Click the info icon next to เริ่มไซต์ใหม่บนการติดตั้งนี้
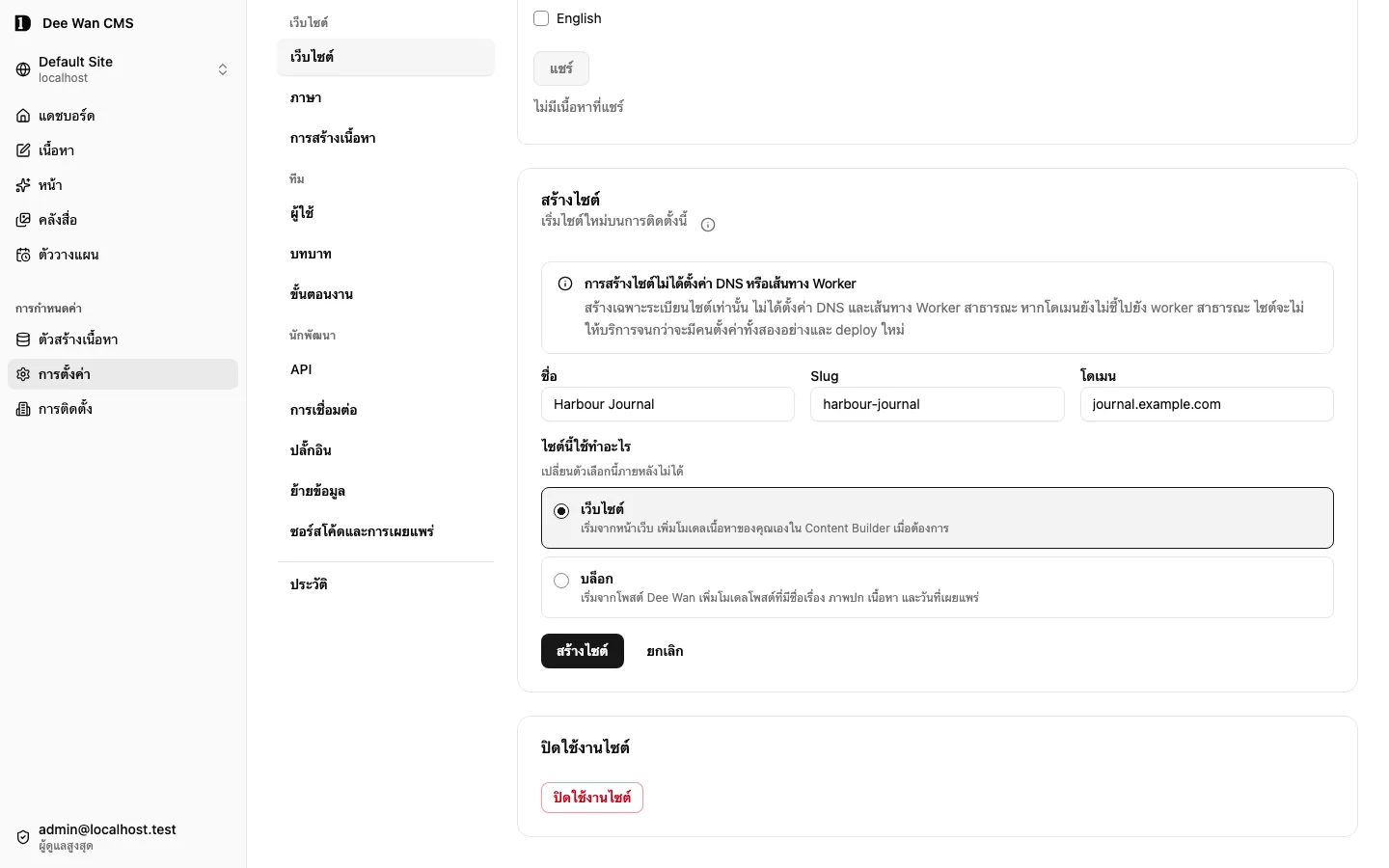 (708, 225)
